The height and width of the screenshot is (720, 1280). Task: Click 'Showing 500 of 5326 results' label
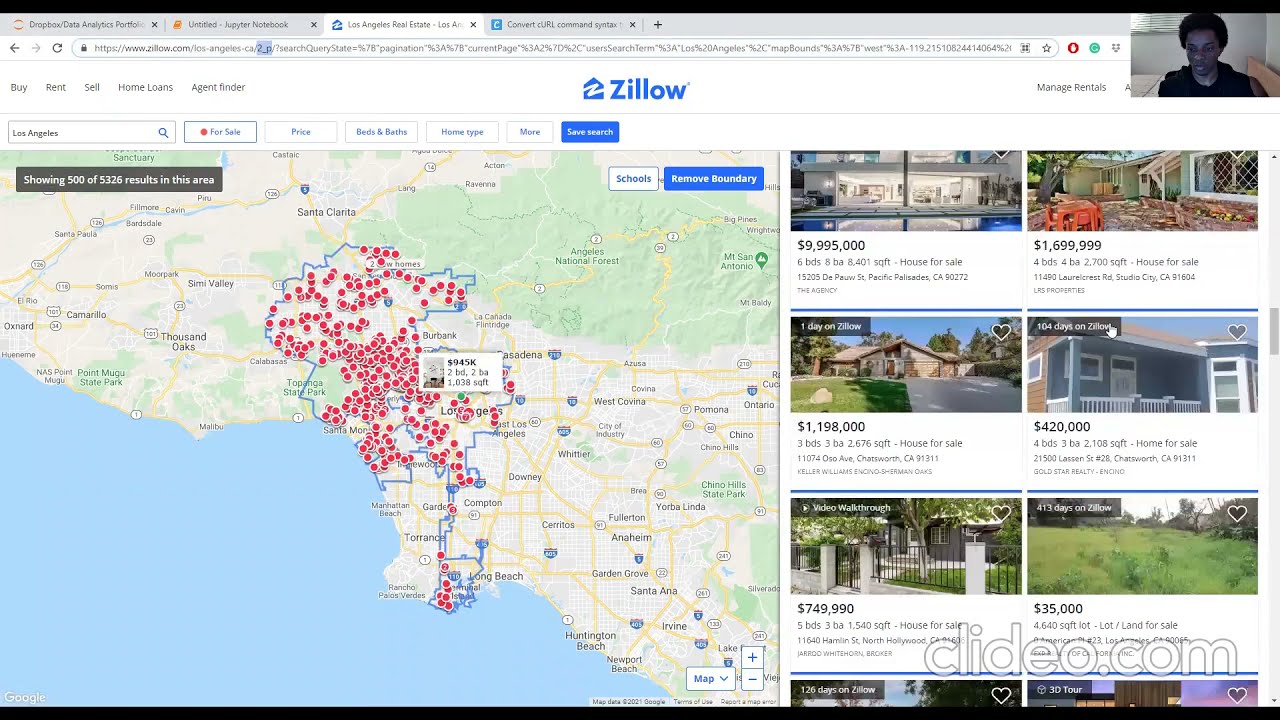pos(119,180)
